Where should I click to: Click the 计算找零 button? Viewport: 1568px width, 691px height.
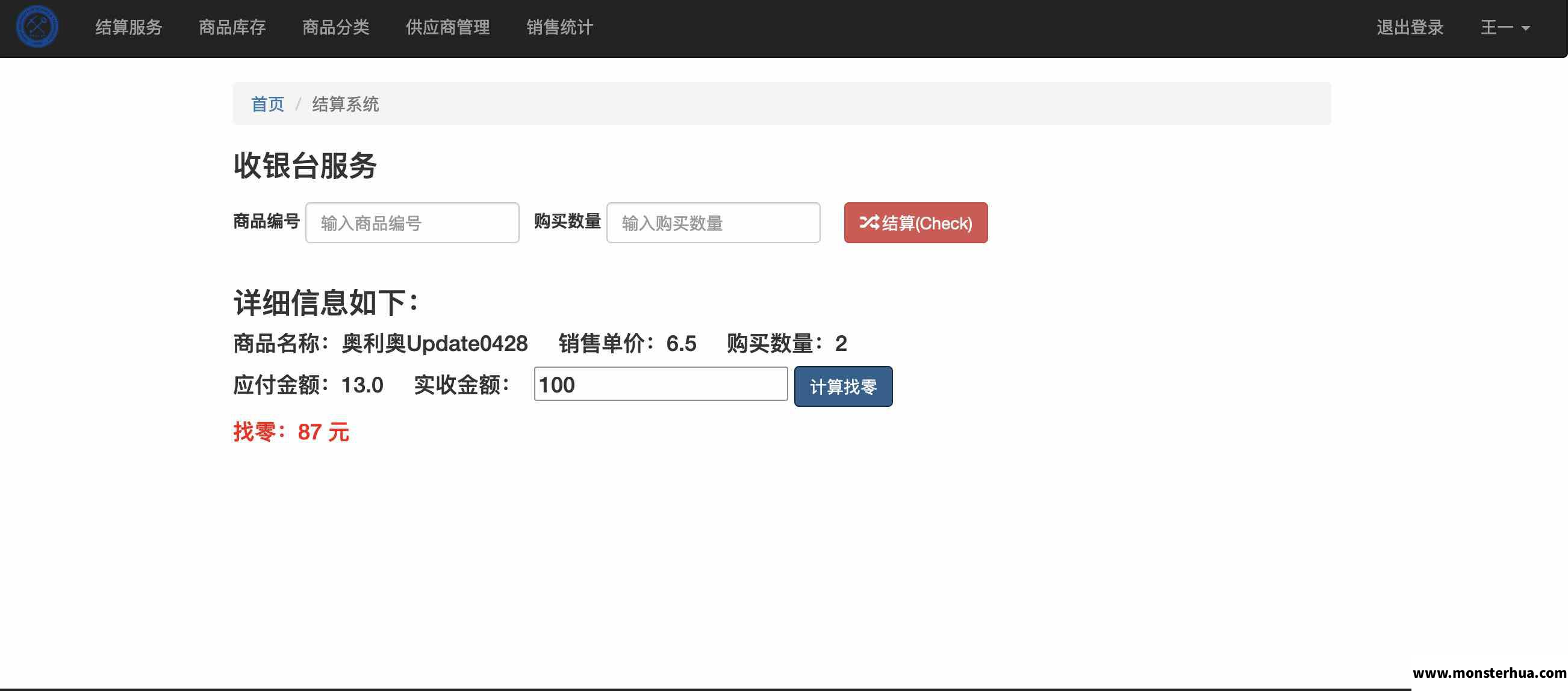pyautogui.click(x=843, y=386)
